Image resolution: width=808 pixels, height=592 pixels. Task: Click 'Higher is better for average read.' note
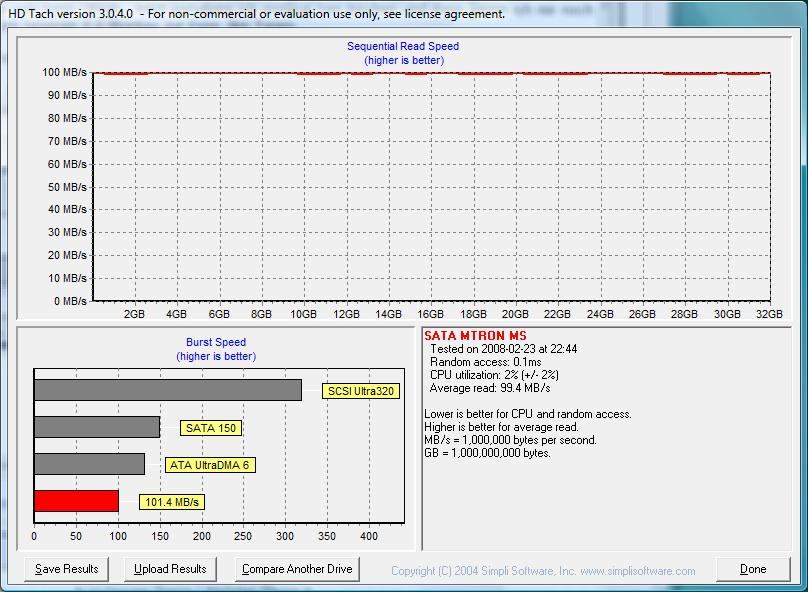(501, 427)
